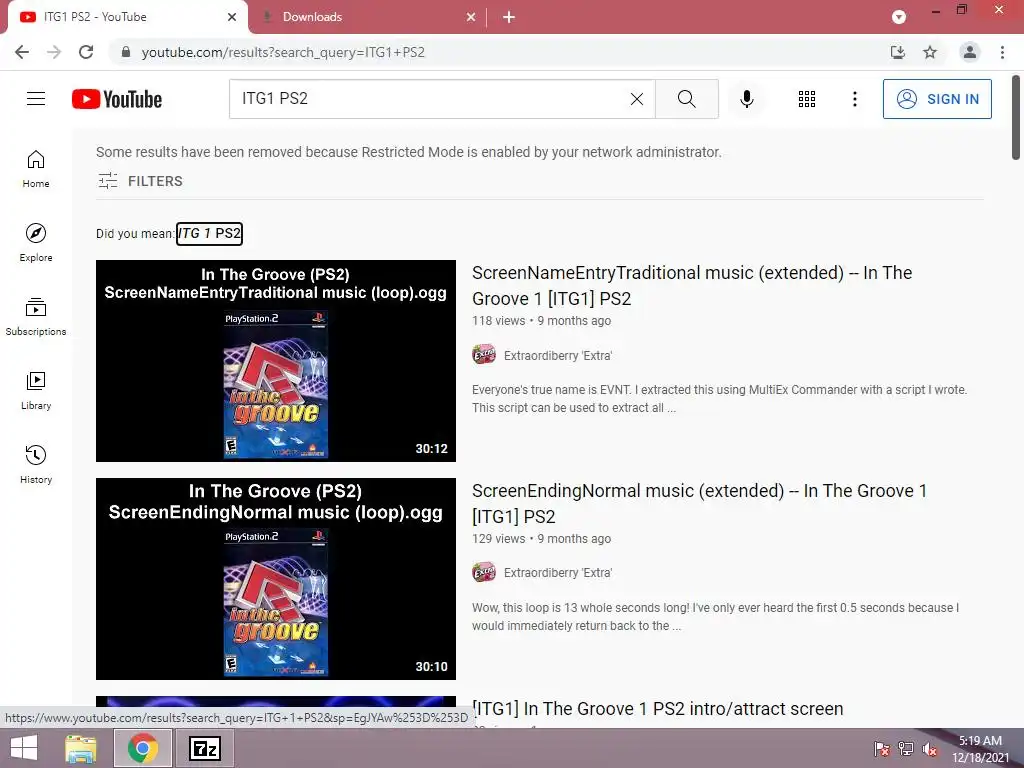Open Library in the sidebar

(36, 391)
